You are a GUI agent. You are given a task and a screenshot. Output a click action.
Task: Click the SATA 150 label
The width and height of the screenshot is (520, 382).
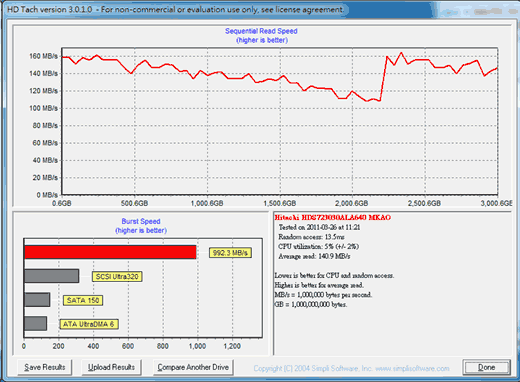tap(83, 300)
